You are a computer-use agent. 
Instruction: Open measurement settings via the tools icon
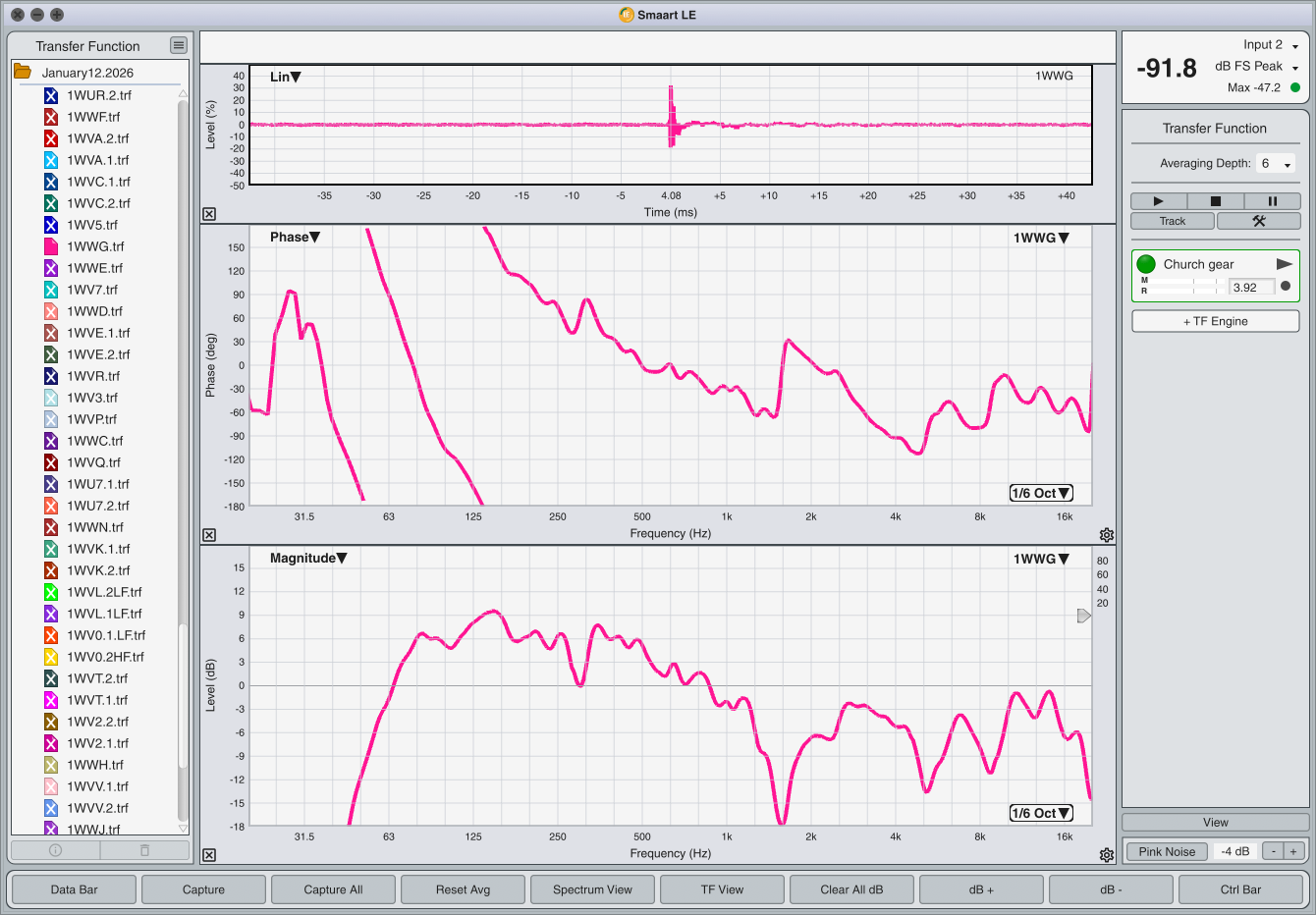tap(1258, 221)
